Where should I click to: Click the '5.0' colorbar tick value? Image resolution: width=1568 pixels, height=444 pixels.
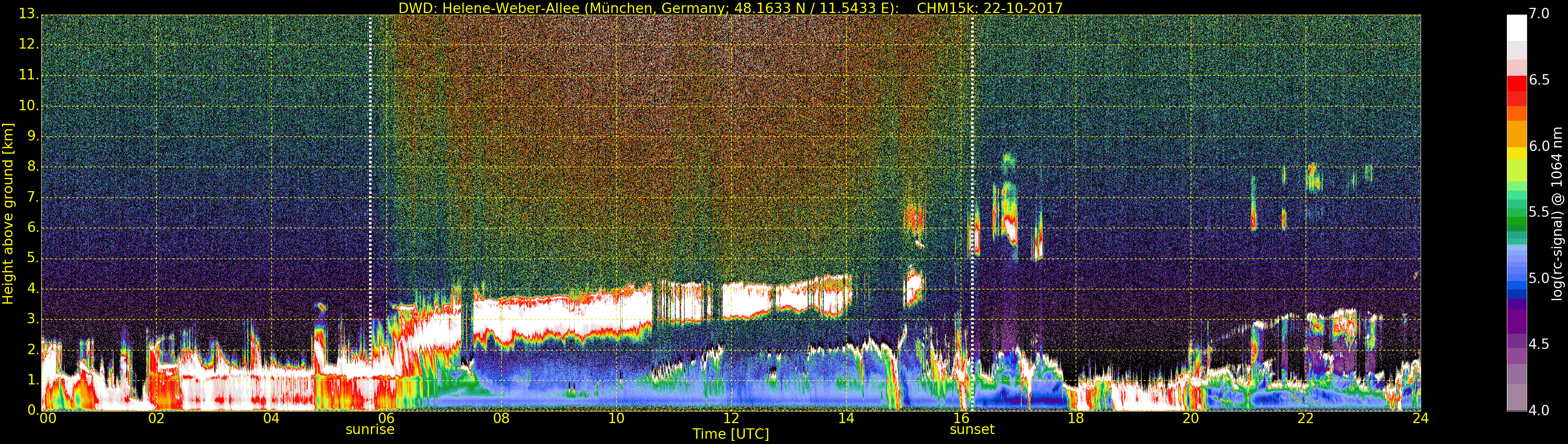tap(1539, 278)
